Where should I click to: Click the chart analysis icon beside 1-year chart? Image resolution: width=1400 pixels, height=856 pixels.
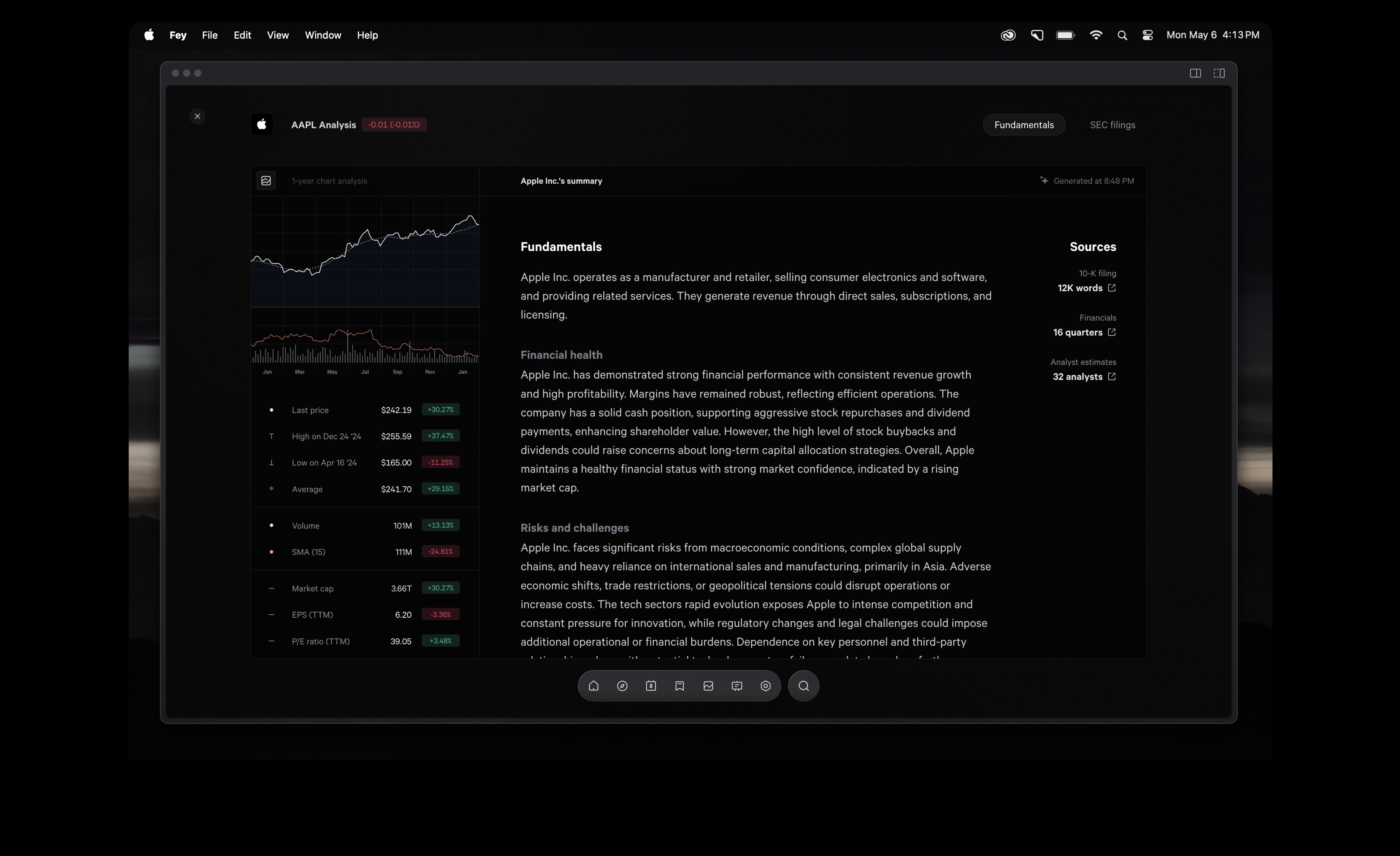coord(265,181)
